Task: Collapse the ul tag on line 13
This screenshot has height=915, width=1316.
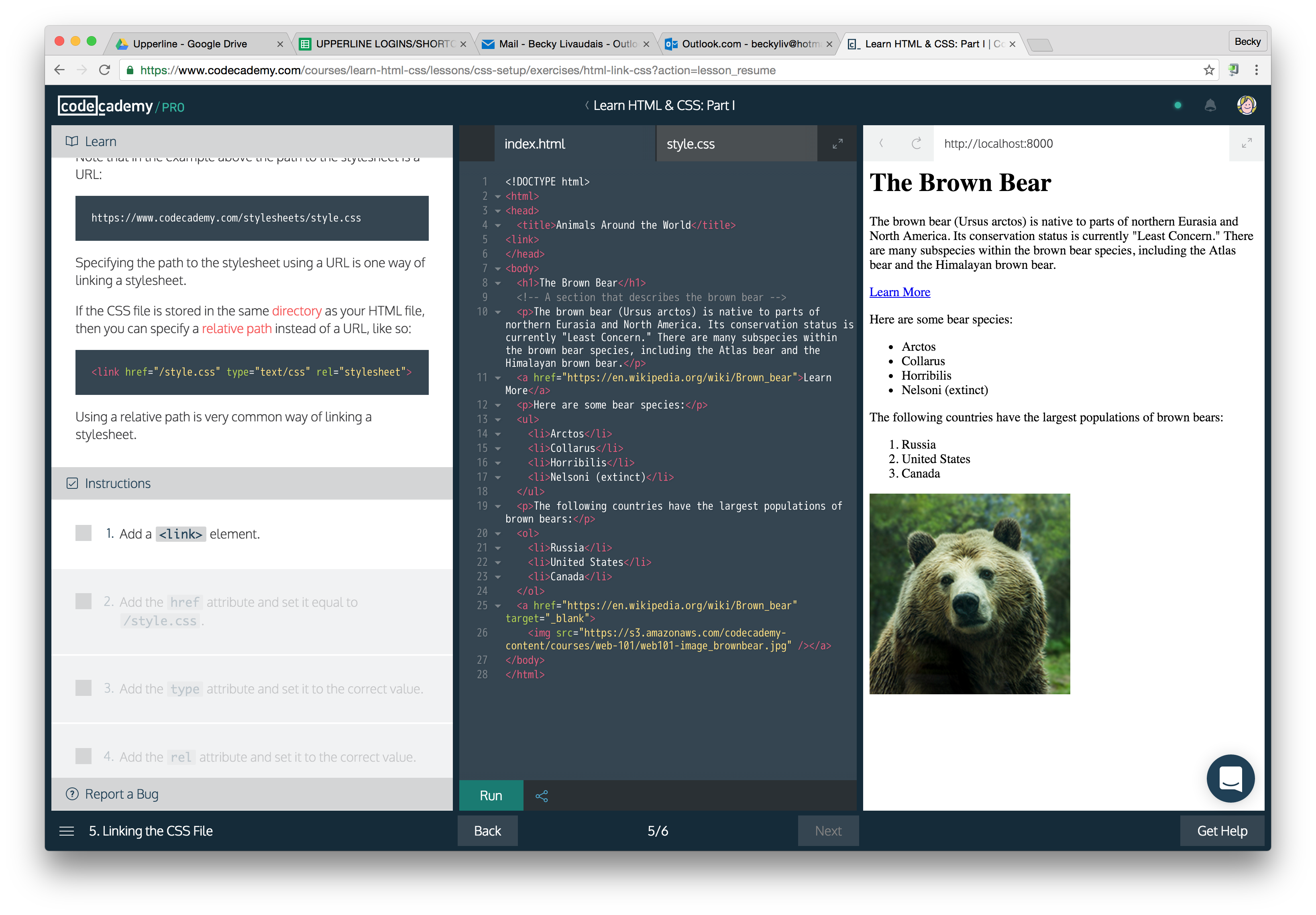Action: click(x=497, y=419)
